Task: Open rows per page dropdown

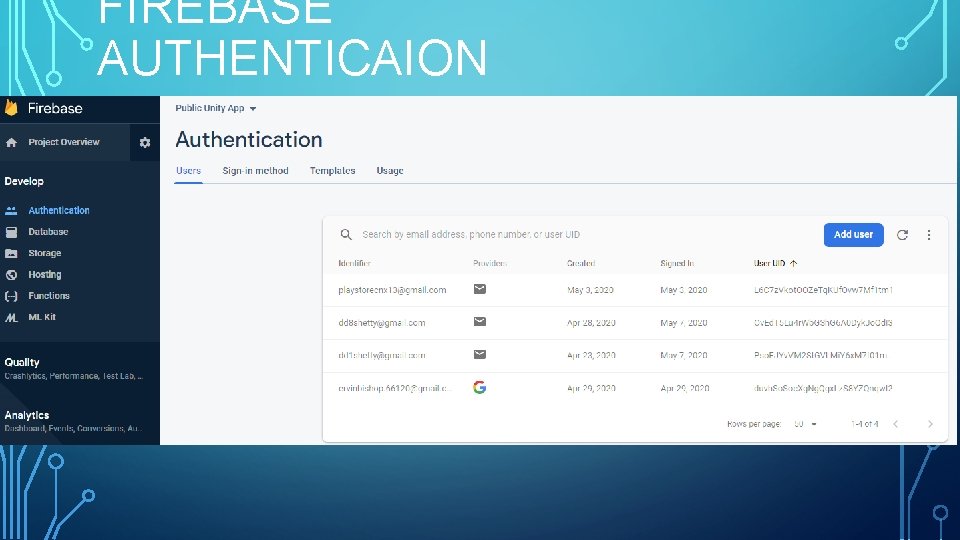Action: (x=806, y=424)
